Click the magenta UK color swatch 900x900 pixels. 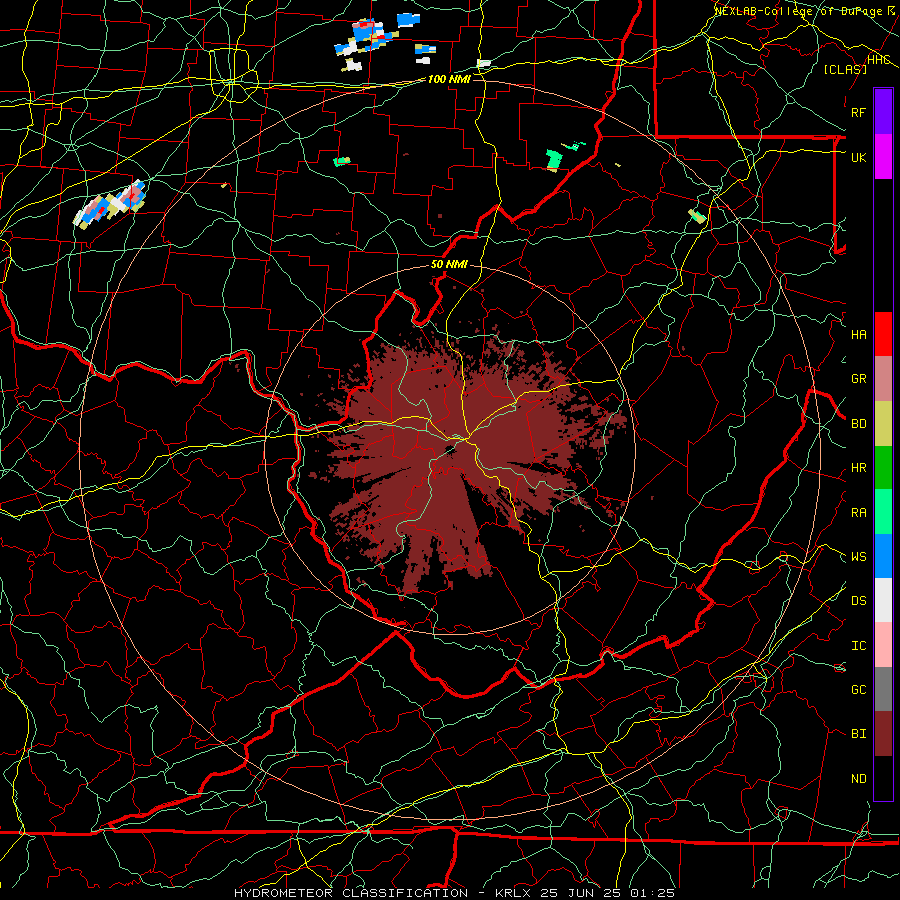pyautogui.click(x=883, y=157)
